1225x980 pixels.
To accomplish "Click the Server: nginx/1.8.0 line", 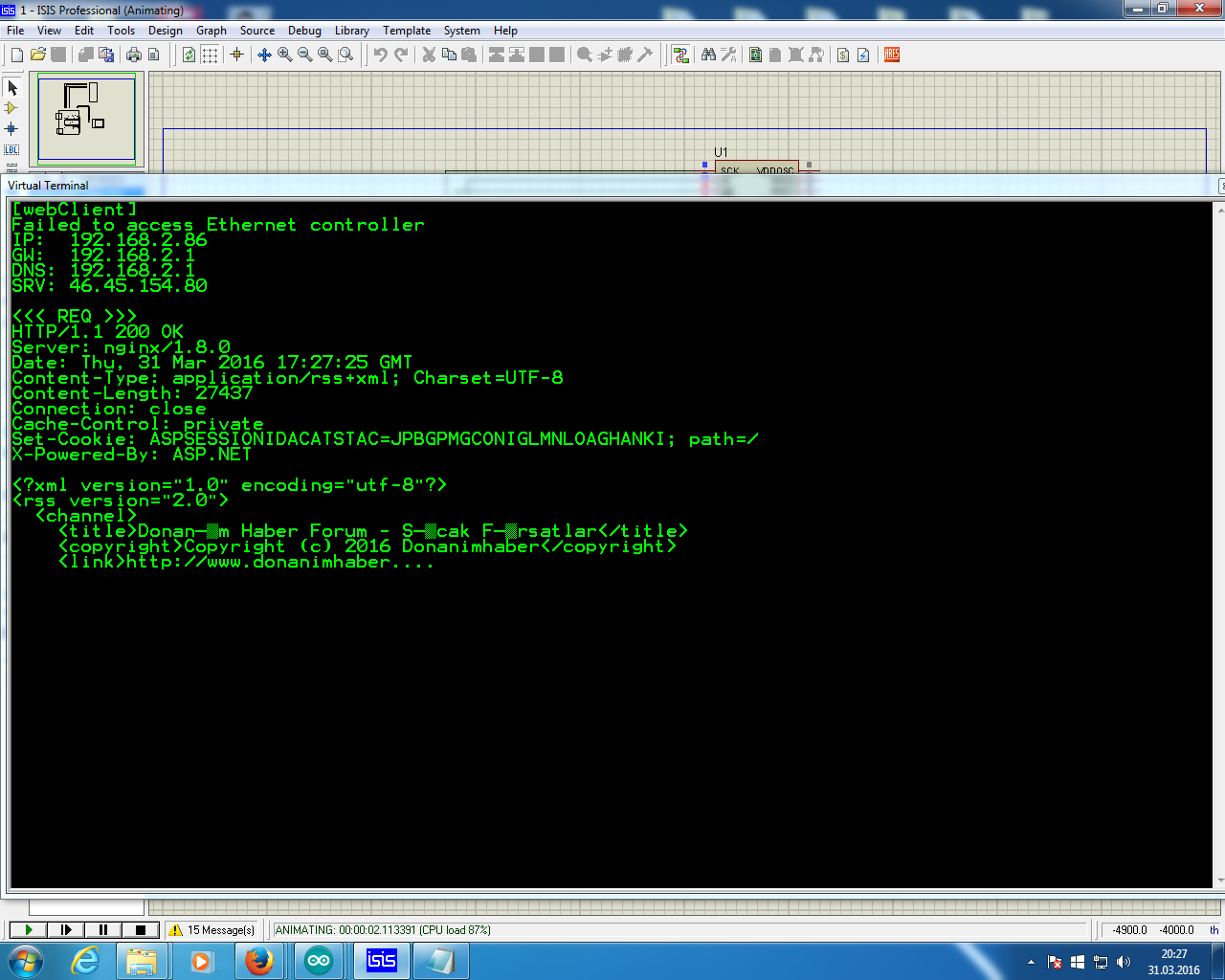I will pyautogui.click(x=121, y=347).
